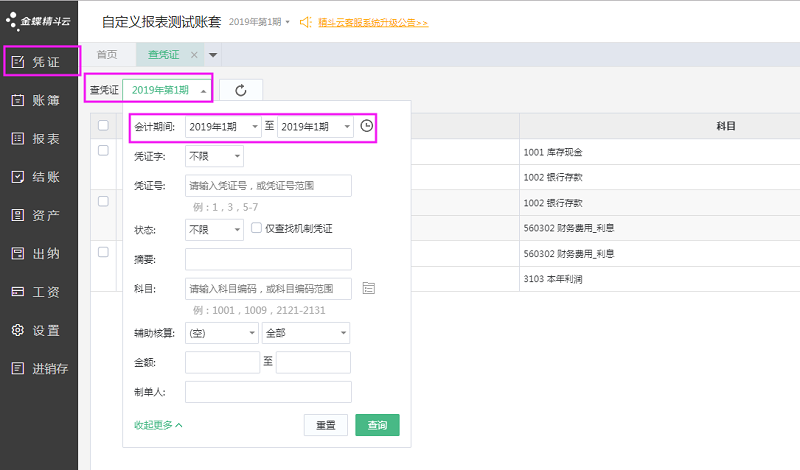
Task: Click into the 摘要 input field
Action: point(268,259)
